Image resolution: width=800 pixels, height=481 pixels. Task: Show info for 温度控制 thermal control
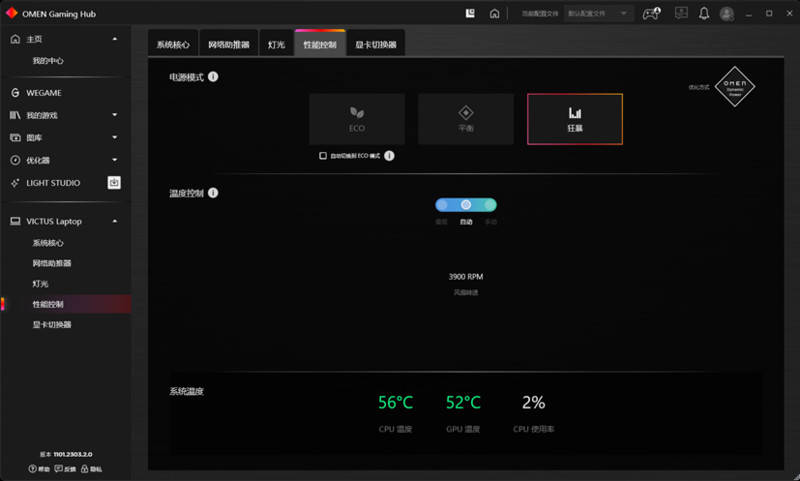click(x=213, y=193)
